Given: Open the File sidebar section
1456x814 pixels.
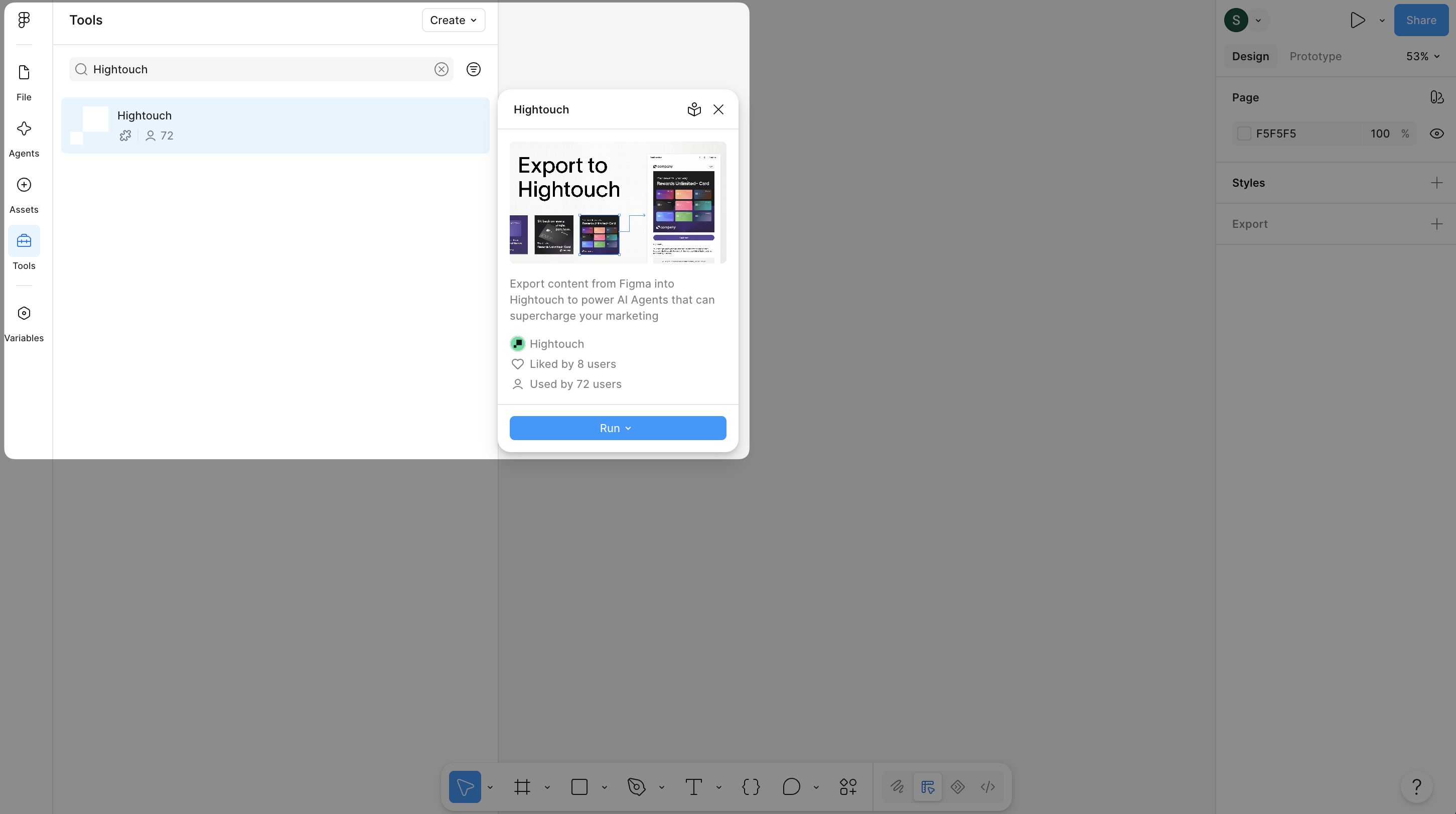Looking at the screenshot, I should point(24,82).
